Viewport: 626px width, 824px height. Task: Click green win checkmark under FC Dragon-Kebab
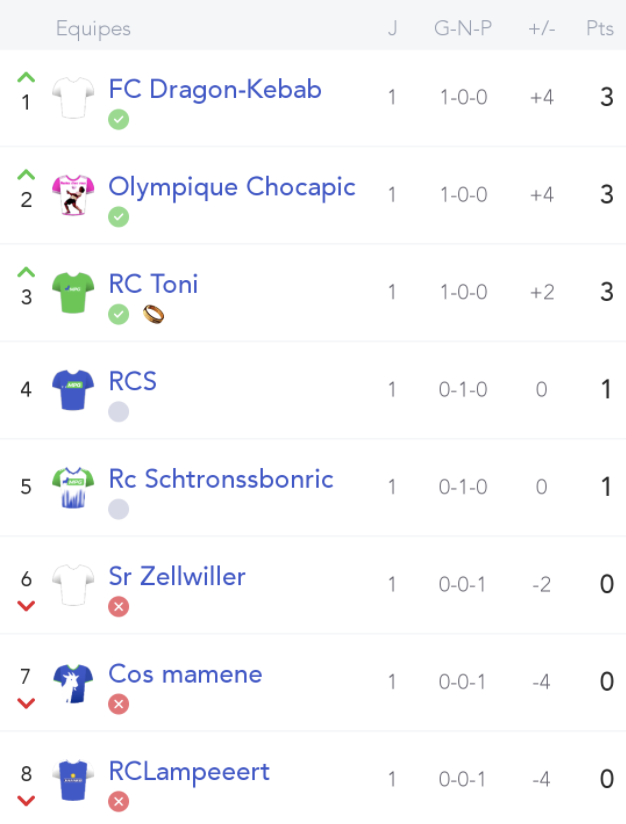point(119,119)
